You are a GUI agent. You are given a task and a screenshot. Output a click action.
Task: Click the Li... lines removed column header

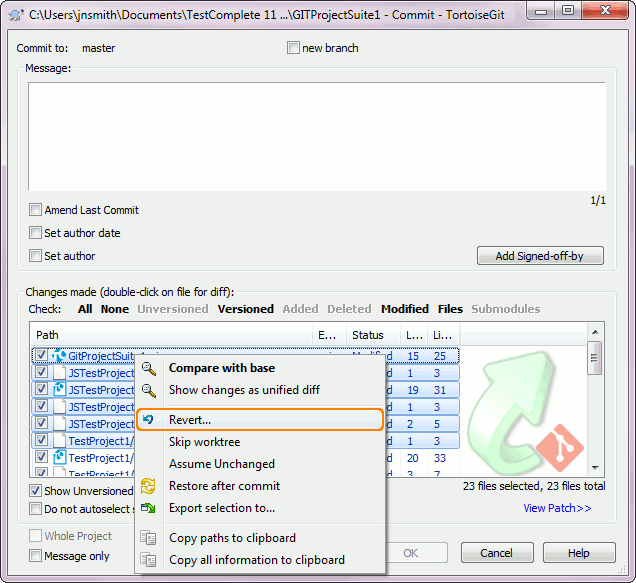click(x=443, y=335)
